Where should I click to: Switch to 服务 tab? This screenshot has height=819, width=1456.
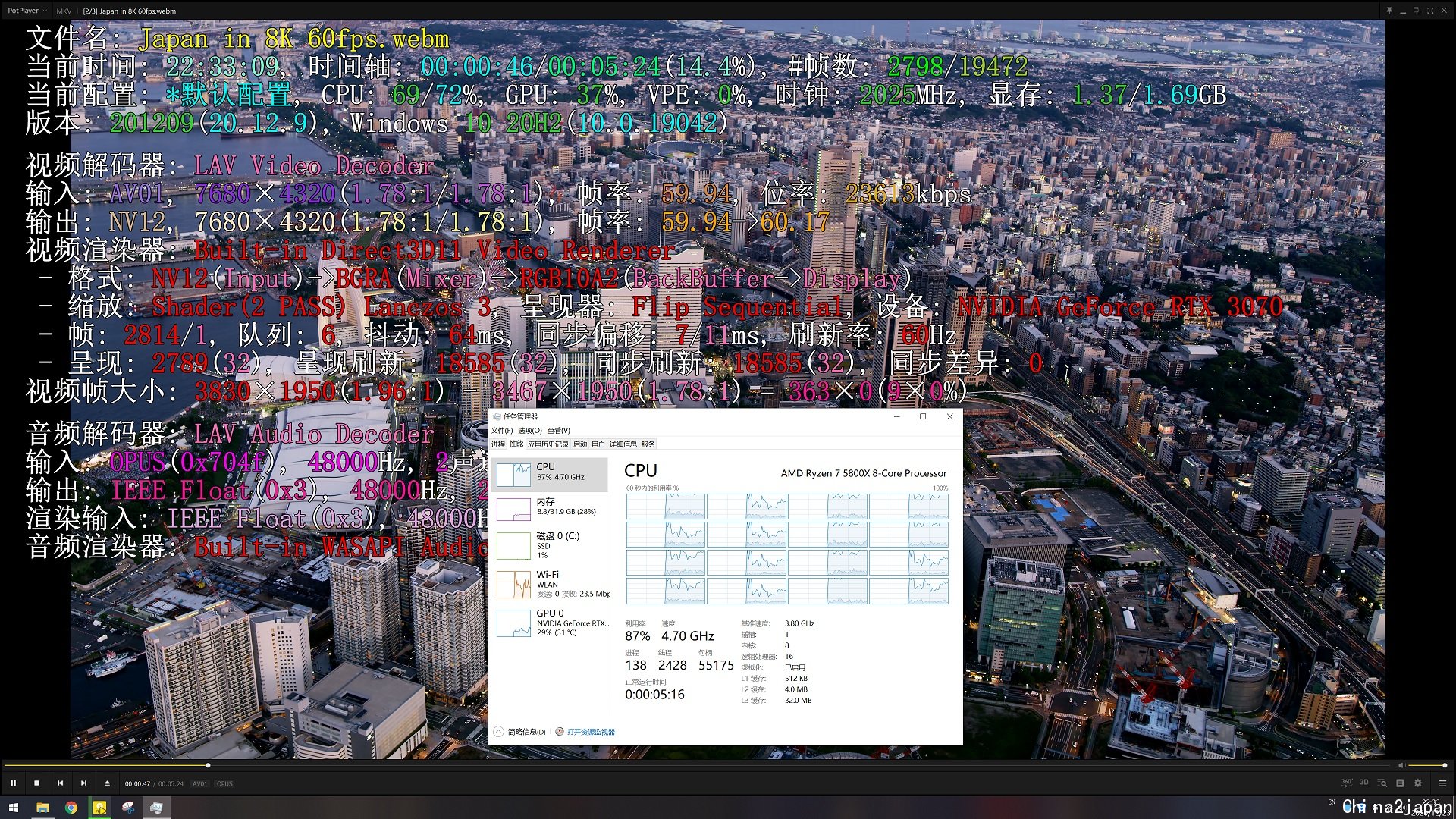[x=648, y=444]
